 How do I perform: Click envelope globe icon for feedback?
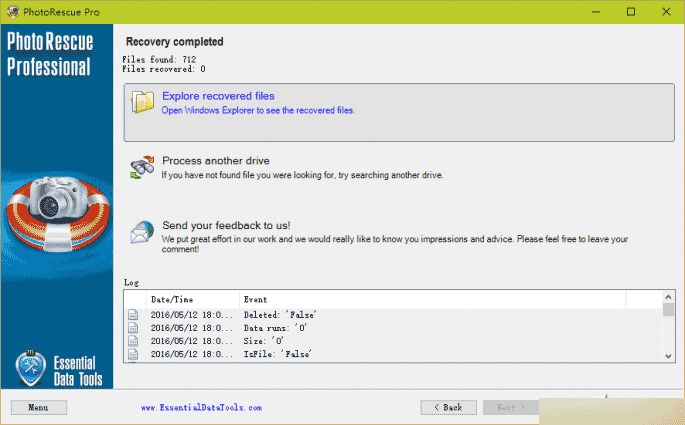click(142, 232)
